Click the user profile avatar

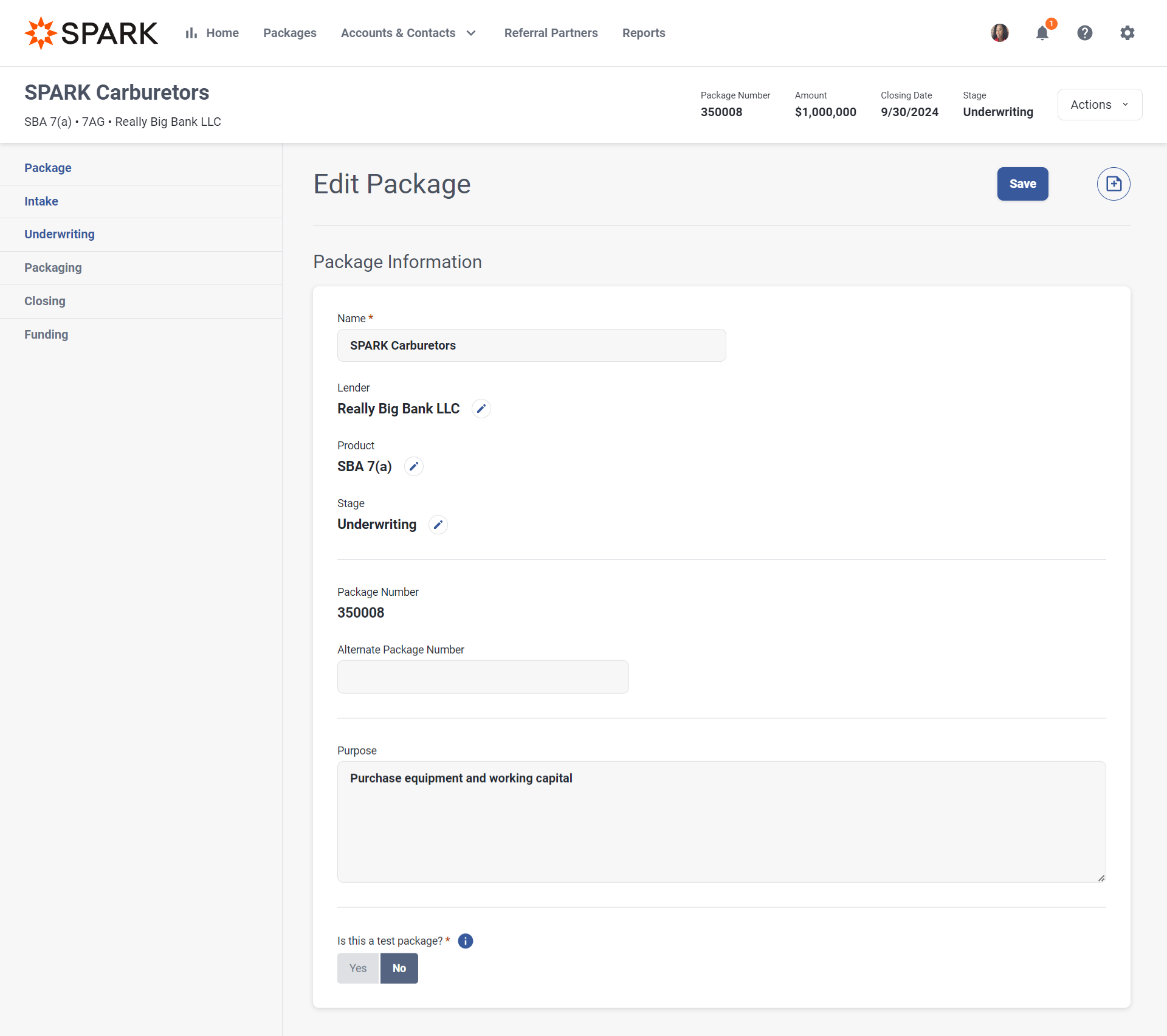1000,33
